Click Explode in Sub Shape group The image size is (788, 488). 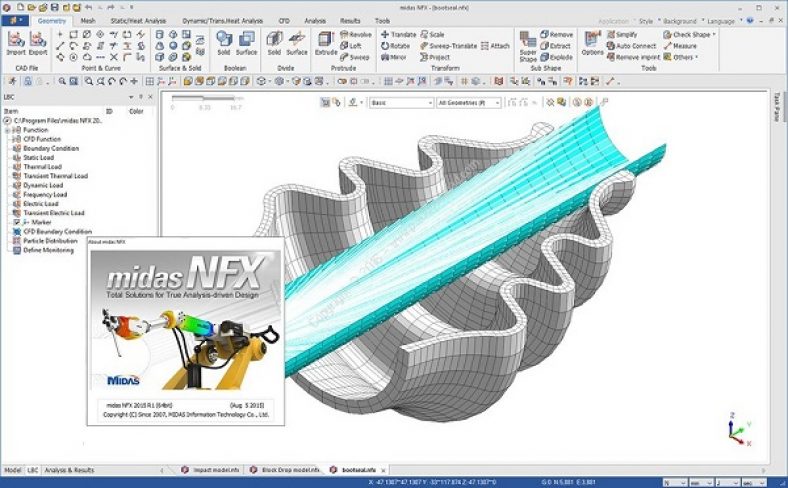click(x=556, y=57)
